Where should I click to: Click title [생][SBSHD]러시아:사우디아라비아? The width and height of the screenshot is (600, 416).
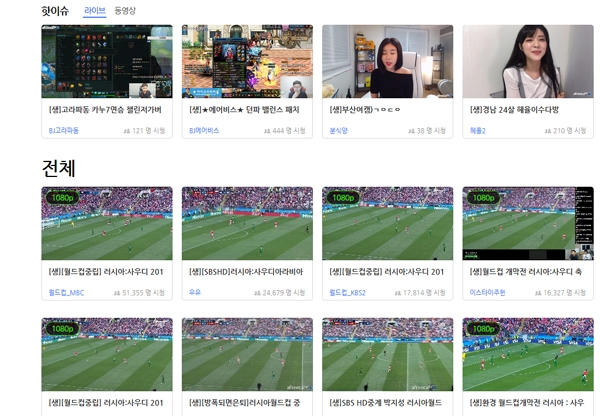pos(246,272)
